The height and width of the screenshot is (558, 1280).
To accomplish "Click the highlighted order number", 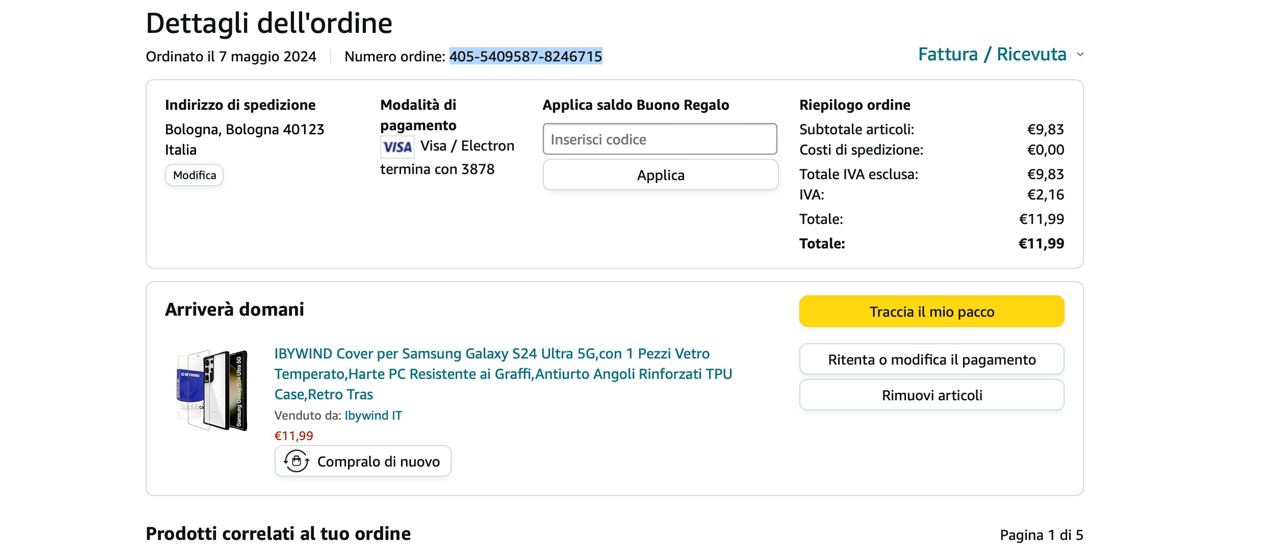I will [x=526, y=56].
